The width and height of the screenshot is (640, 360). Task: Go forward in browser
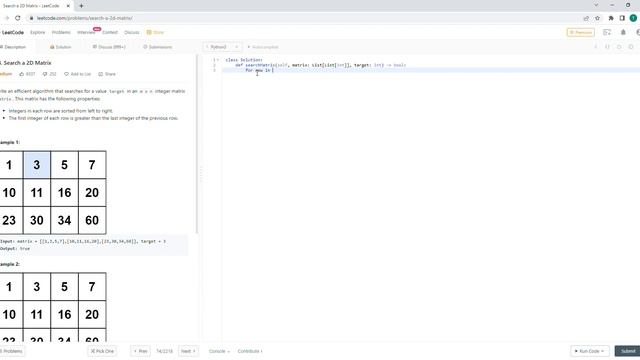pyautogui.click(x=7, y=18)
